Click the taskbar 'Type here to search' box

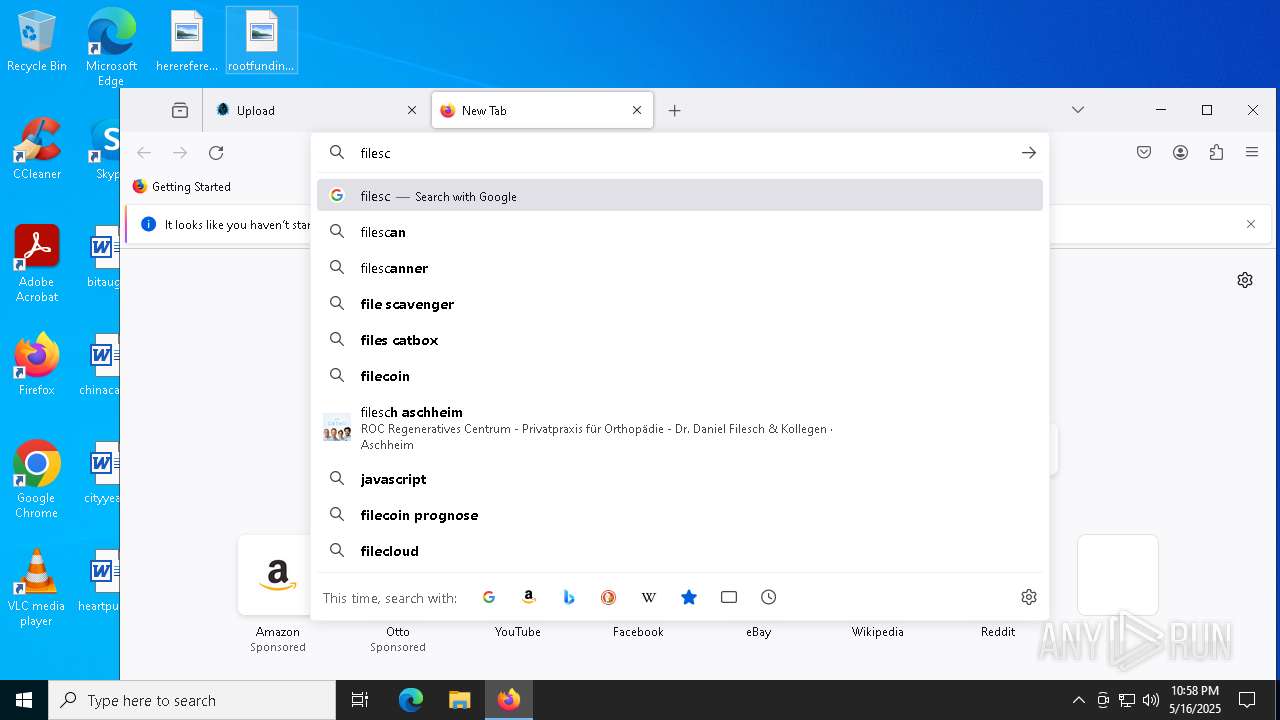192,700
